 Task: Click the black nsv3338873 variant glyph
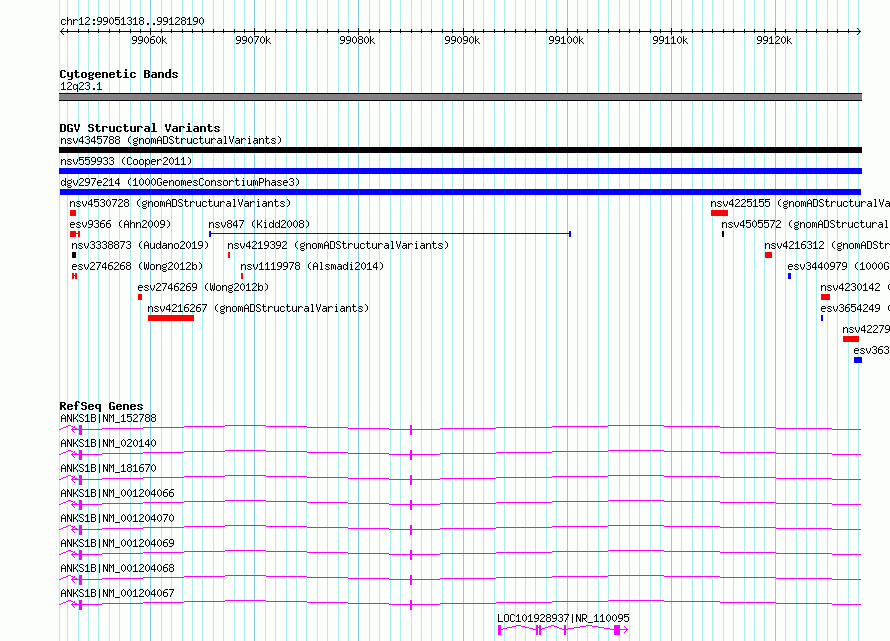click(x=74, y=255)
